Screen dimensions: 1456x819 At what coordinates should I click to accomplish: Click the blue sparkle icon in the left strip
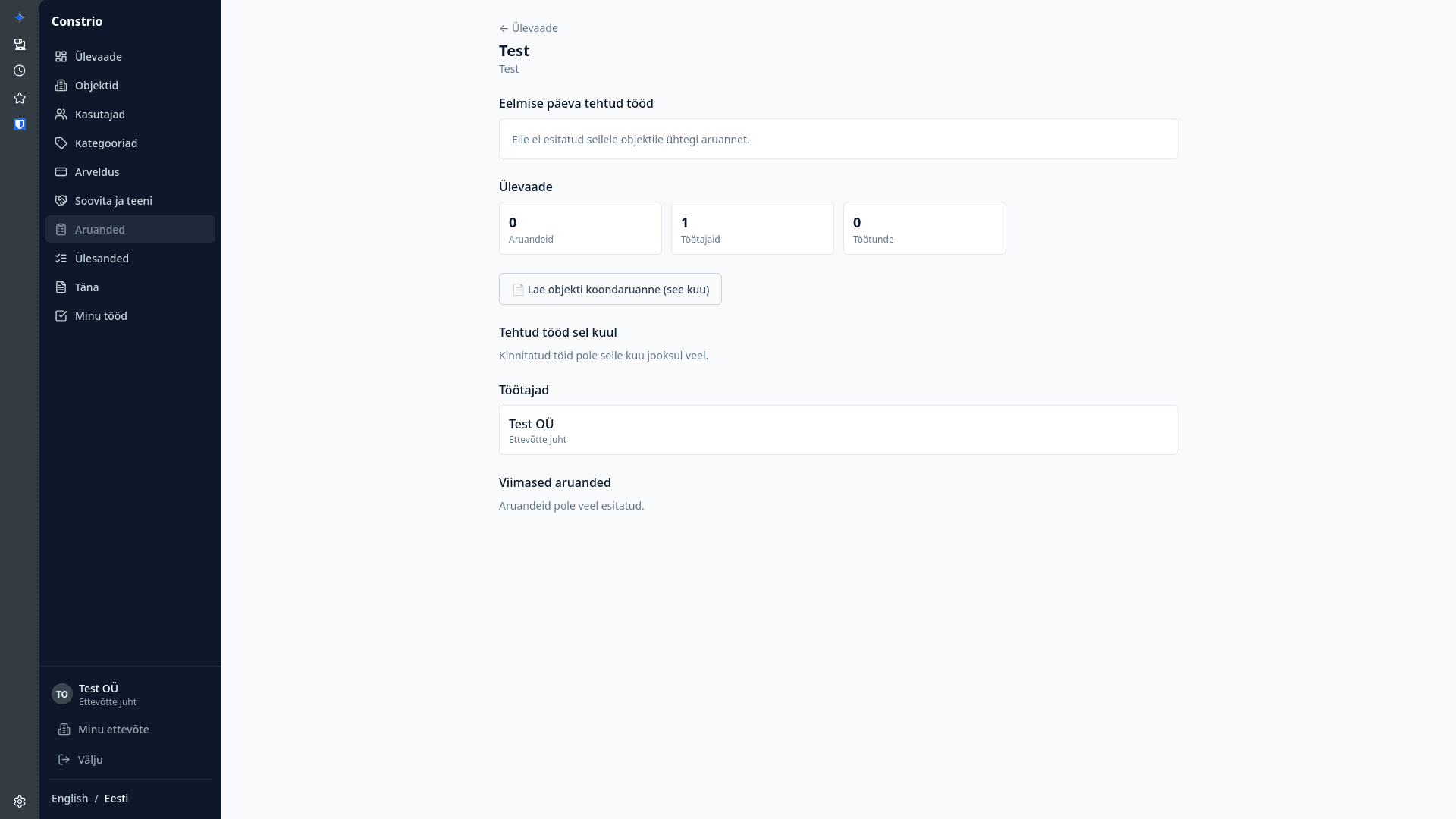click(x=20, y=17)
